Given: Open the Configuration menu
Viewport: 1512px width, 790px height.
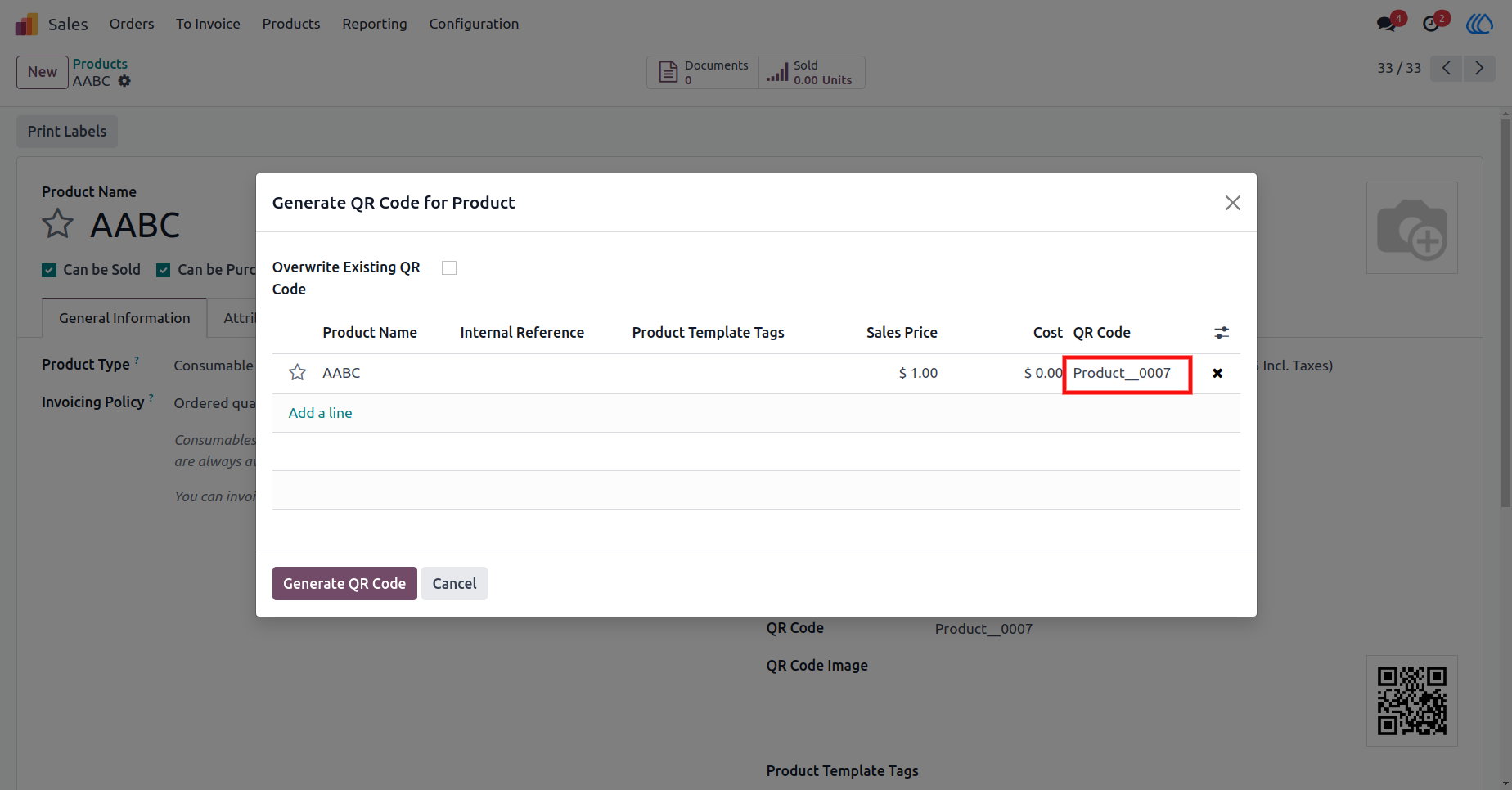Looking at the screenshot, I should tap(474, 24).
